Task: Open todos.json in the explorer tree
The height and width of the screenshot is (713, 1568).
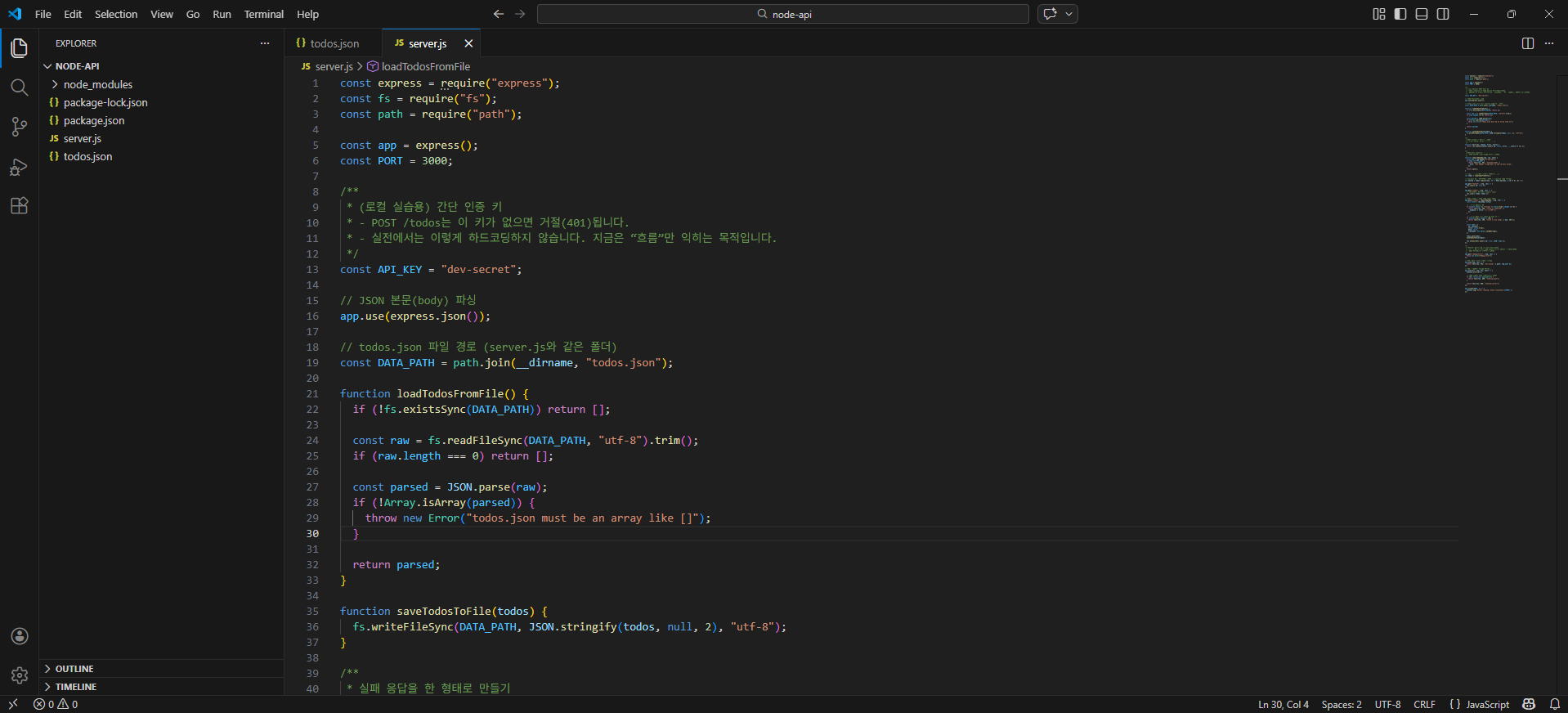Action: coord(161,156)
